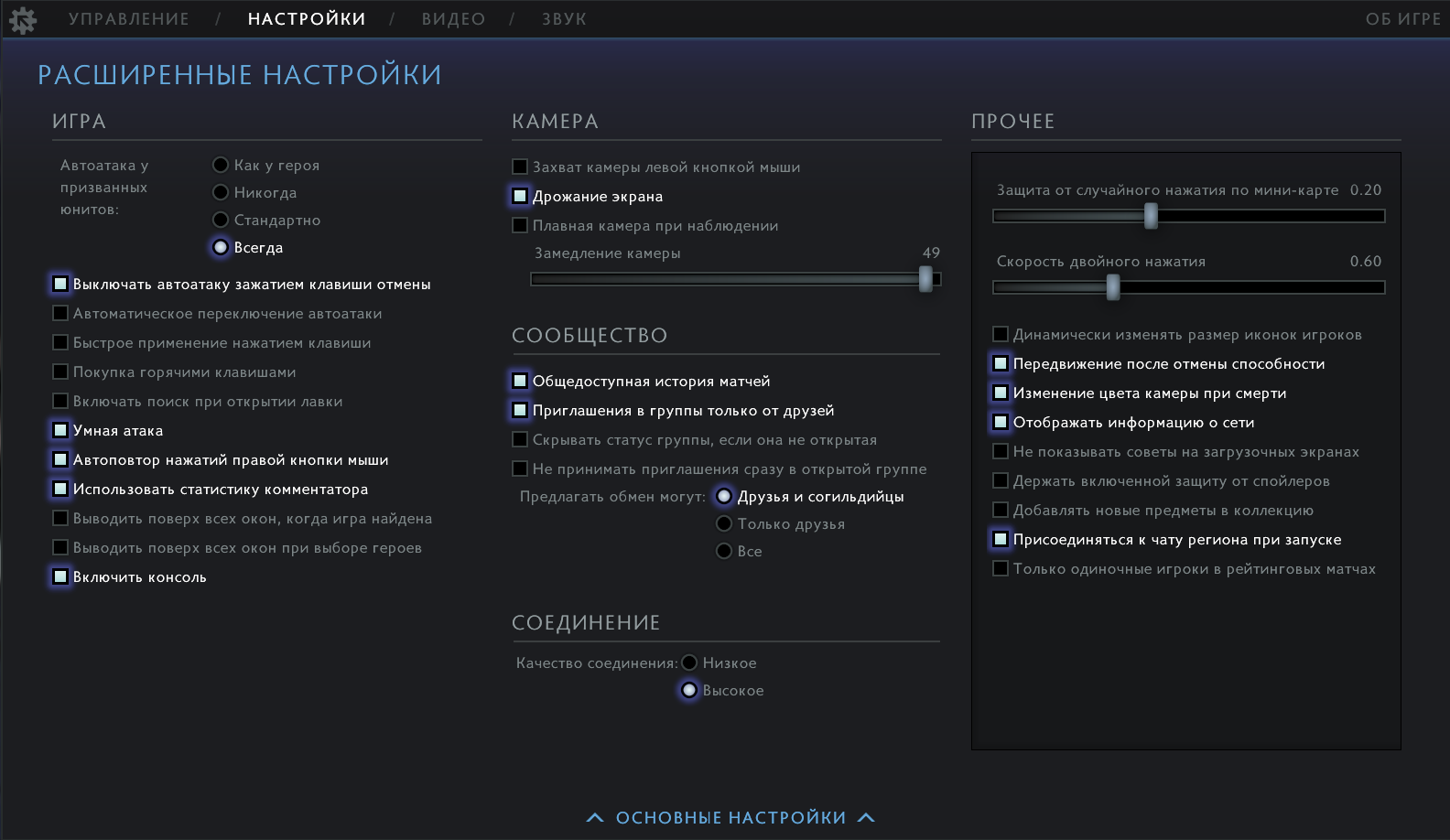1450x840 pixels.
Task: Enable Захват камеры левой кнопкой мыши
Action: [520, 167]
